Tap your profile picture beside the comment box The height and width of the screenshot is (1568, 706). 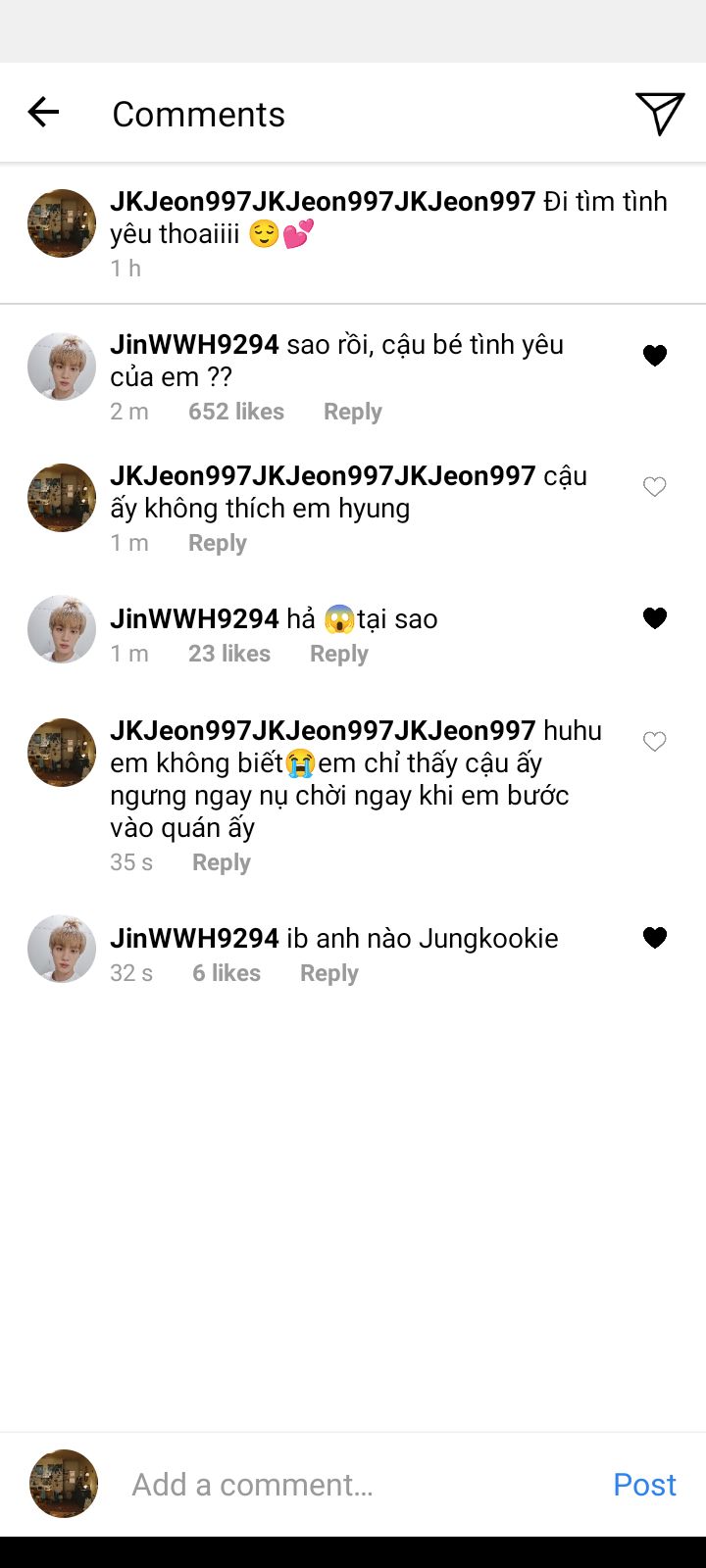[x=64, y=1484]
